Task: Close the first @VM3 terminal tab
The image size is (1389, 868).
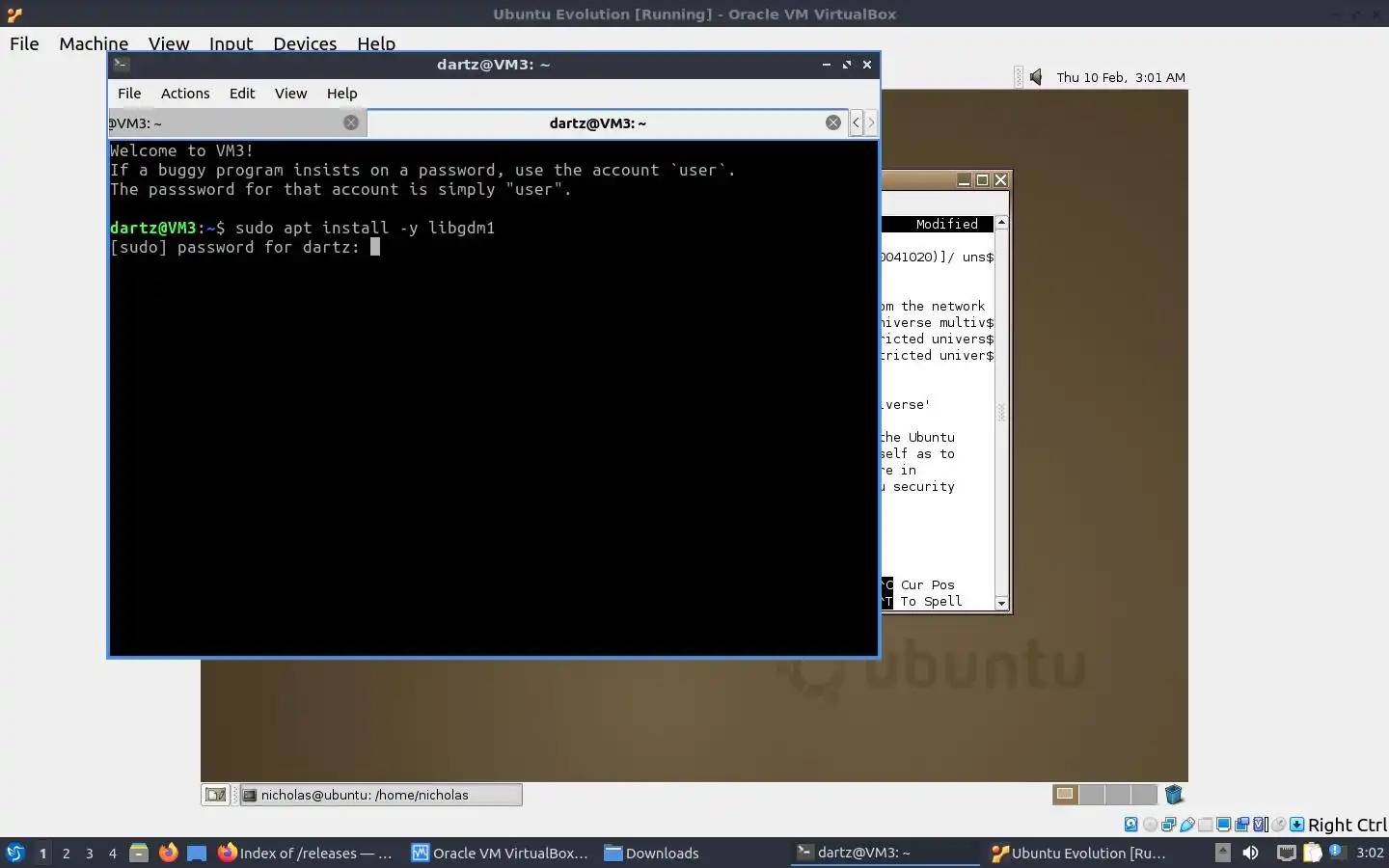Action: [x=351, y=122]
